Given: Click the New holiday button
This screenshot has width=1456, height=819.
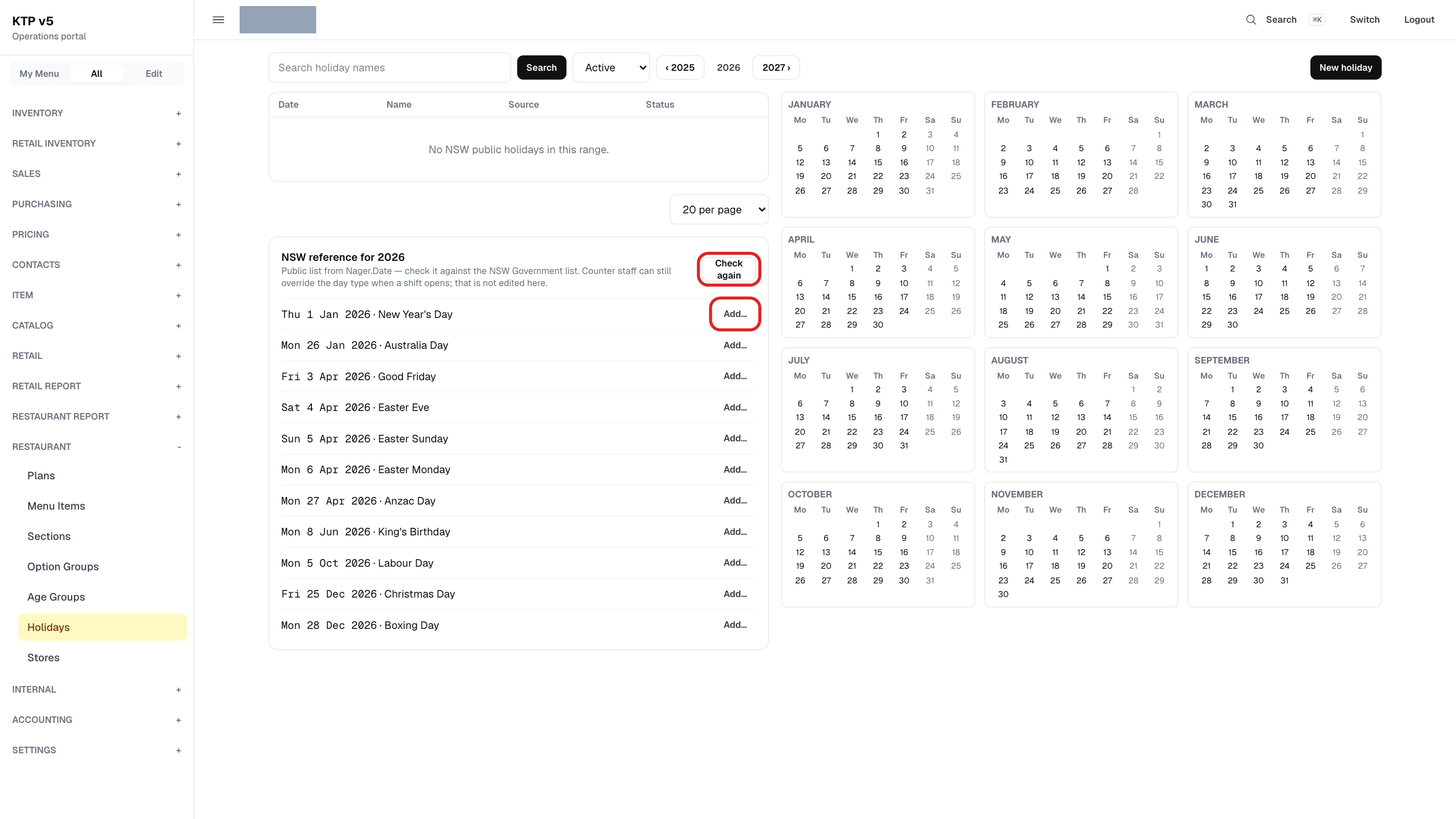Looking at the screenshot, I should click(x=1345, y=68).
